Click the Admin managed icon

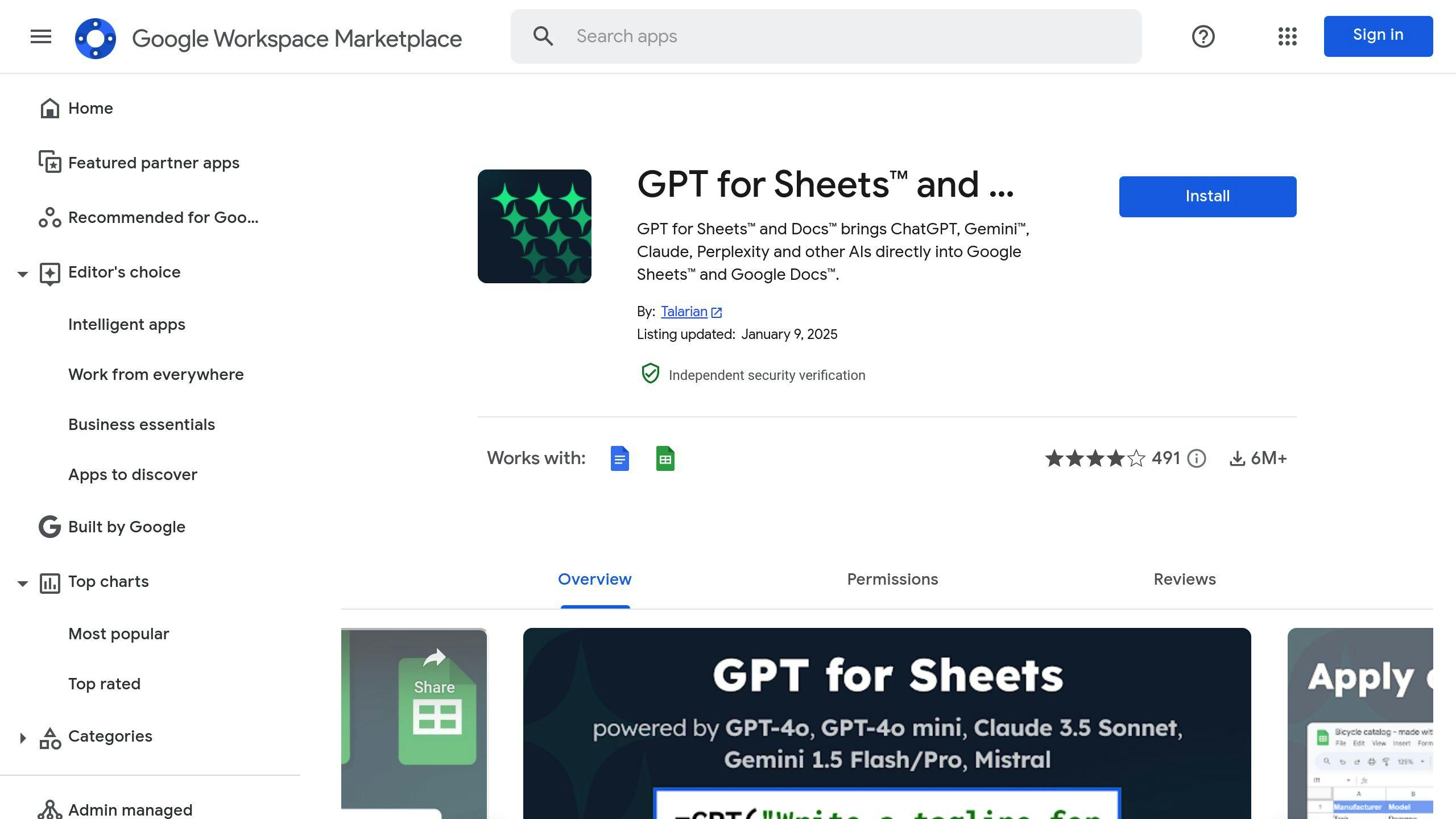pos(49,809)
